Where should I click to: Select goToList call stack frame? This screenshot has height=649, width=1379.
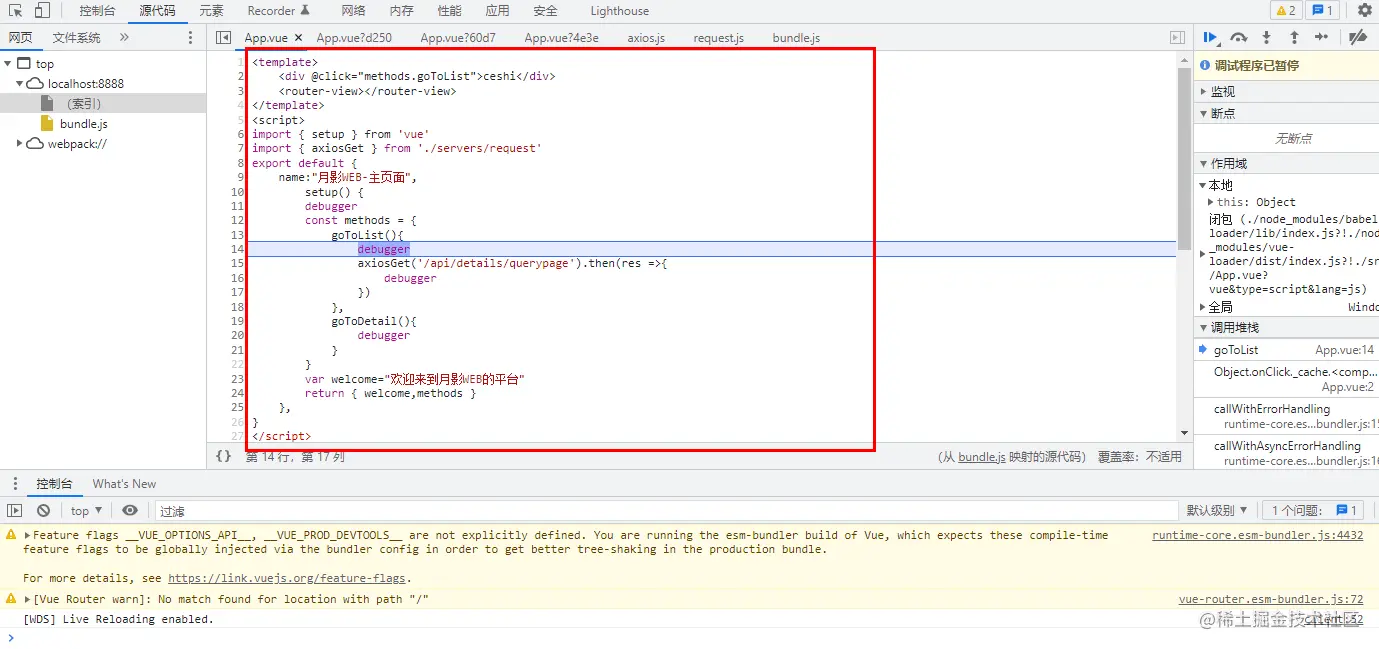[1286, 350]
